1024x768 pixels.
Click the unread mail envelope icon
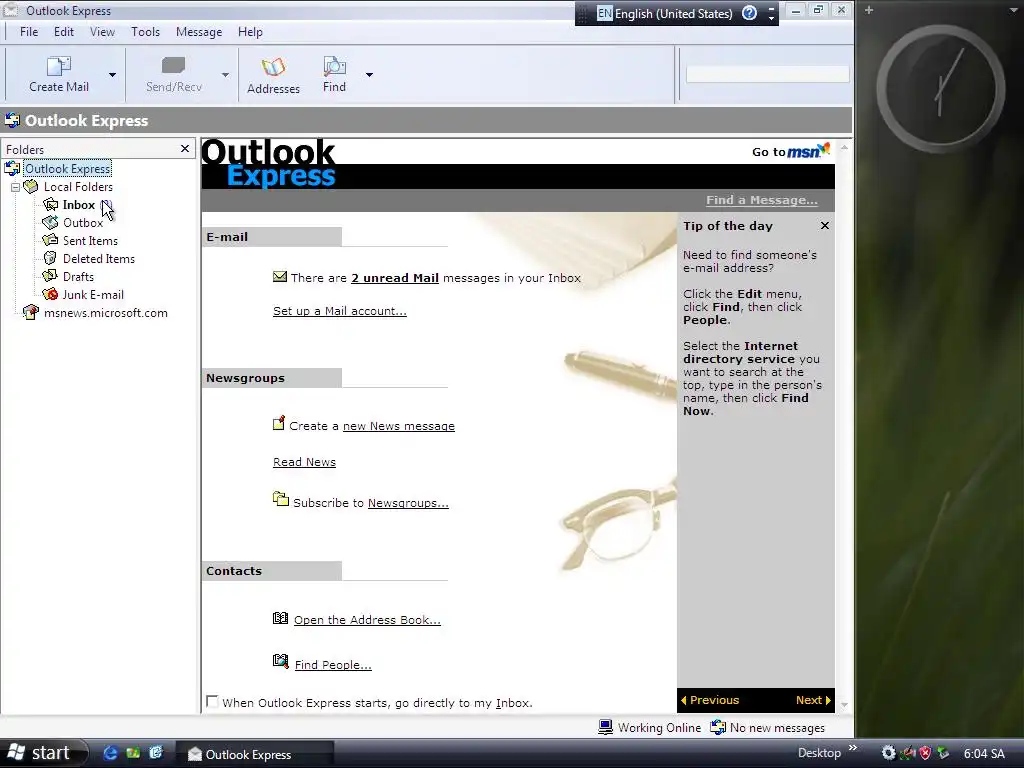click(280, 277)
